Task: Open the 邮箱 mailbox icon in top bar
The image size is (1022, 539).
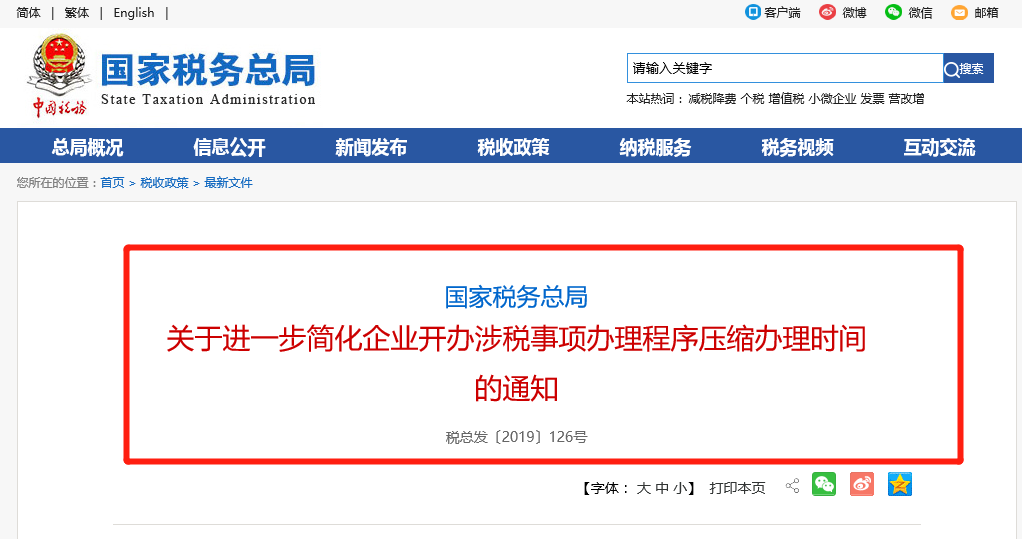Action: 959,12
